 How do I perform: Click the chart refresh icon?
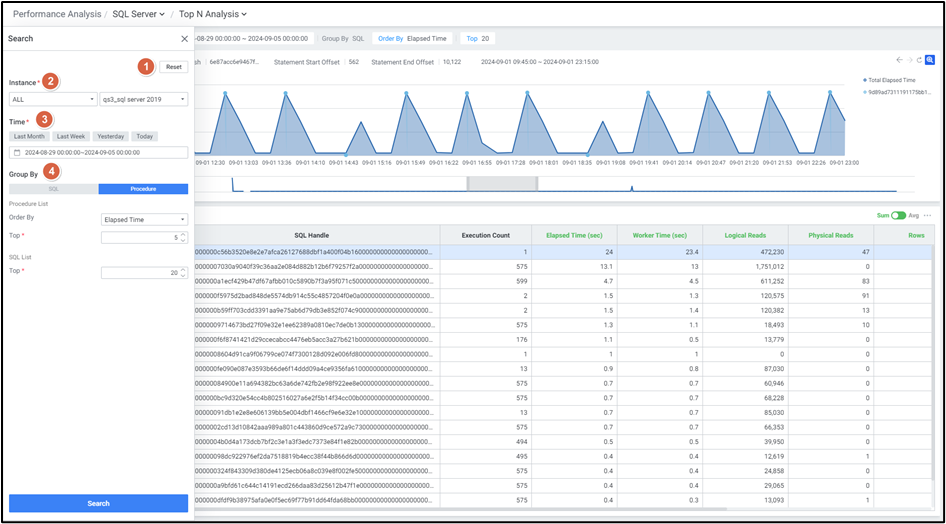click(920, 60)
